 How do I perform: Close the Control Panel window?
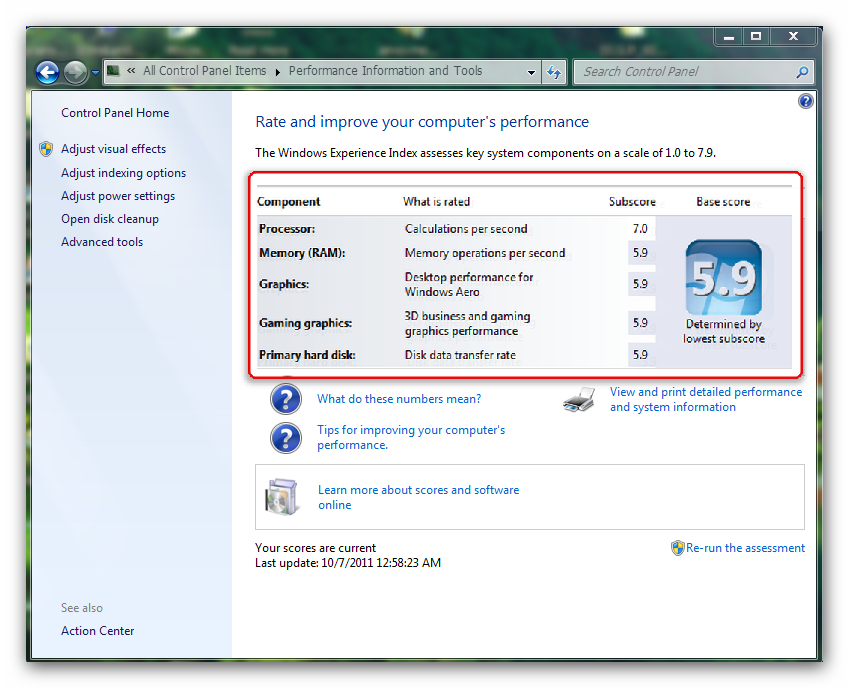(793, 36)
